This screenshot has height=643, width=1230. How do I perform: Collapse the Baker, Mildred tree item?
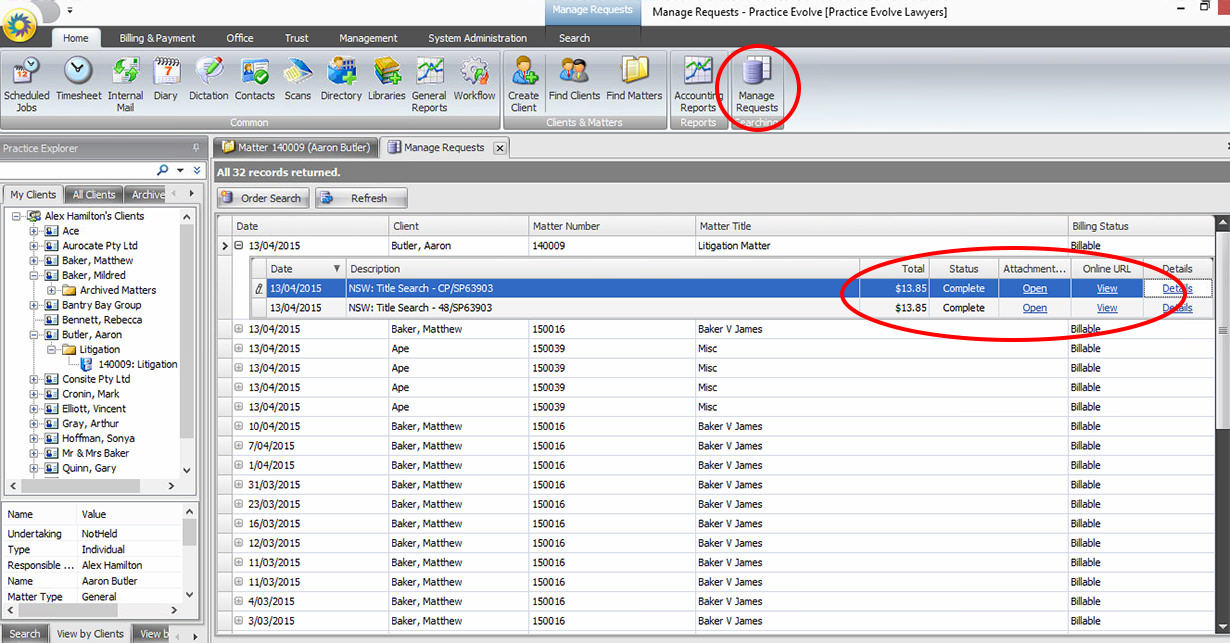pos(32,275)
